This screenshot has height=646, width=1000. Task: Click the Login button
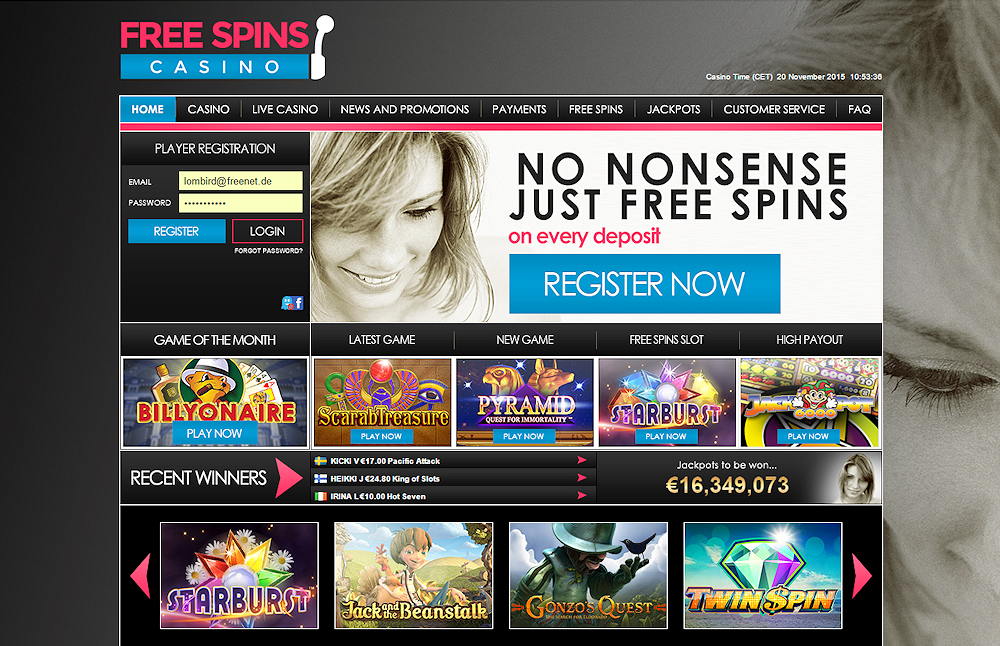pyautogui.click(x=267, y=231)
